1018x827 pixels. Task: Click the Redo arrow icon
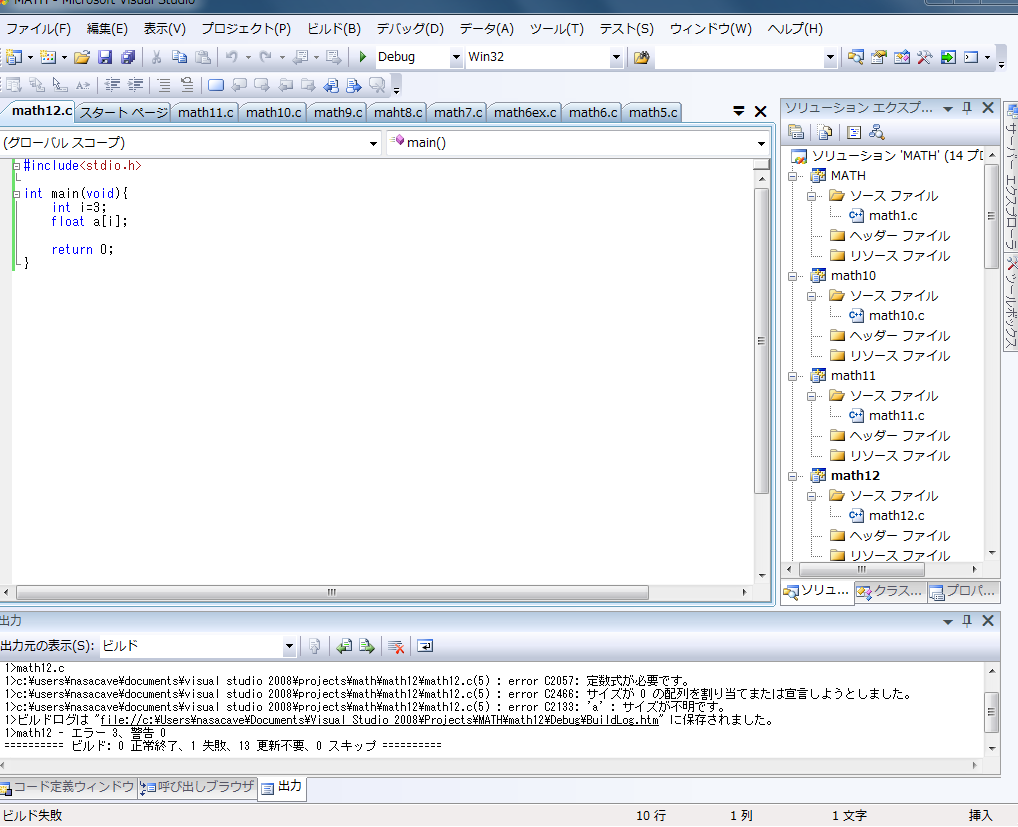click(x=266, y=57)
